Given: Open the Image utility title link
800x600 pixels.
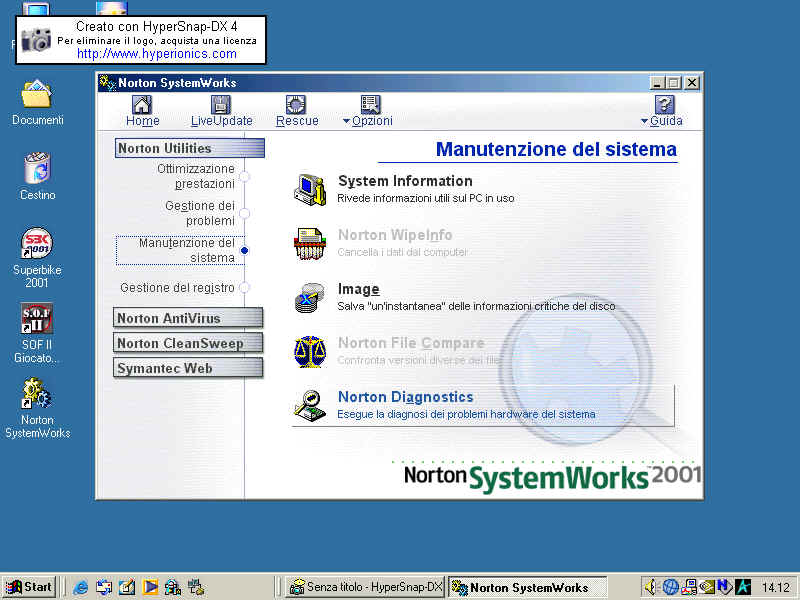Looking at the screenshot, I should (358, 289).
